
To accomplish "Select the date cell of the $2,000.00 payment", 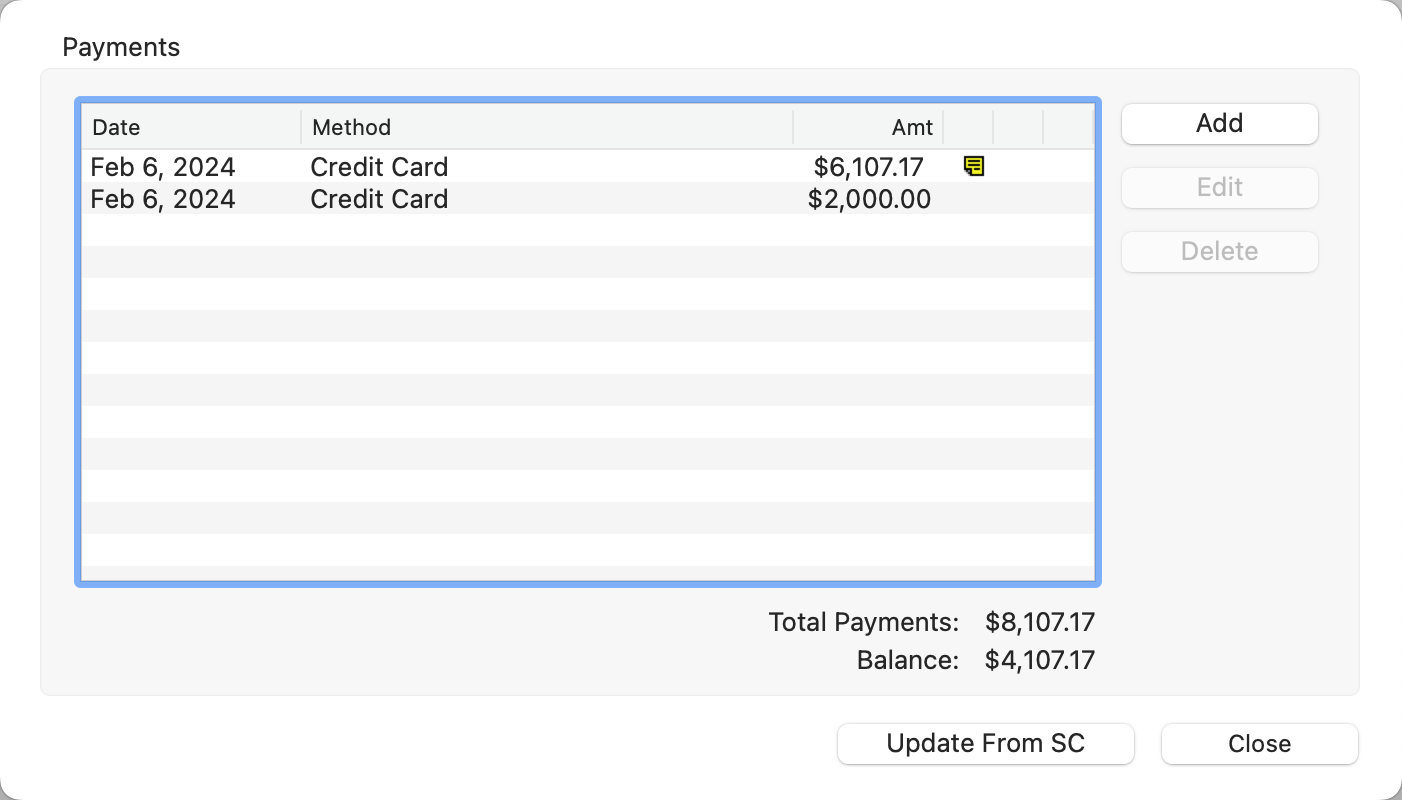I will (163, 199).
